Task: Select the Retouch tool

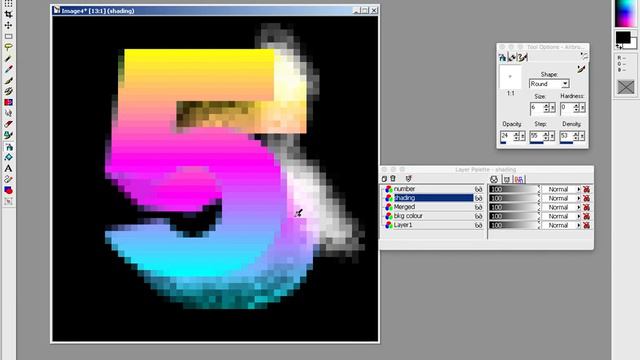Action: 8,113
